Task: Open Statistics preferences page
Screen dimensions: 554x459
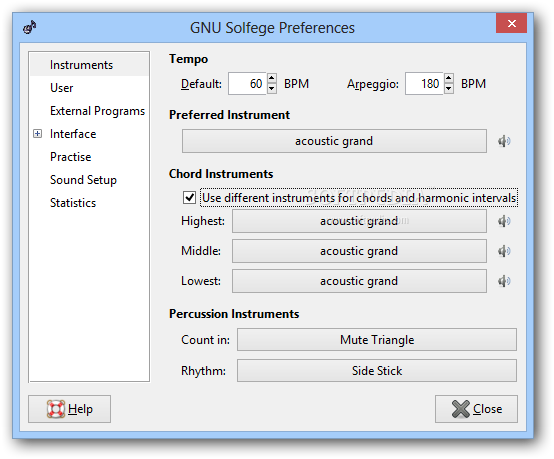Action: tap(89, 203)
